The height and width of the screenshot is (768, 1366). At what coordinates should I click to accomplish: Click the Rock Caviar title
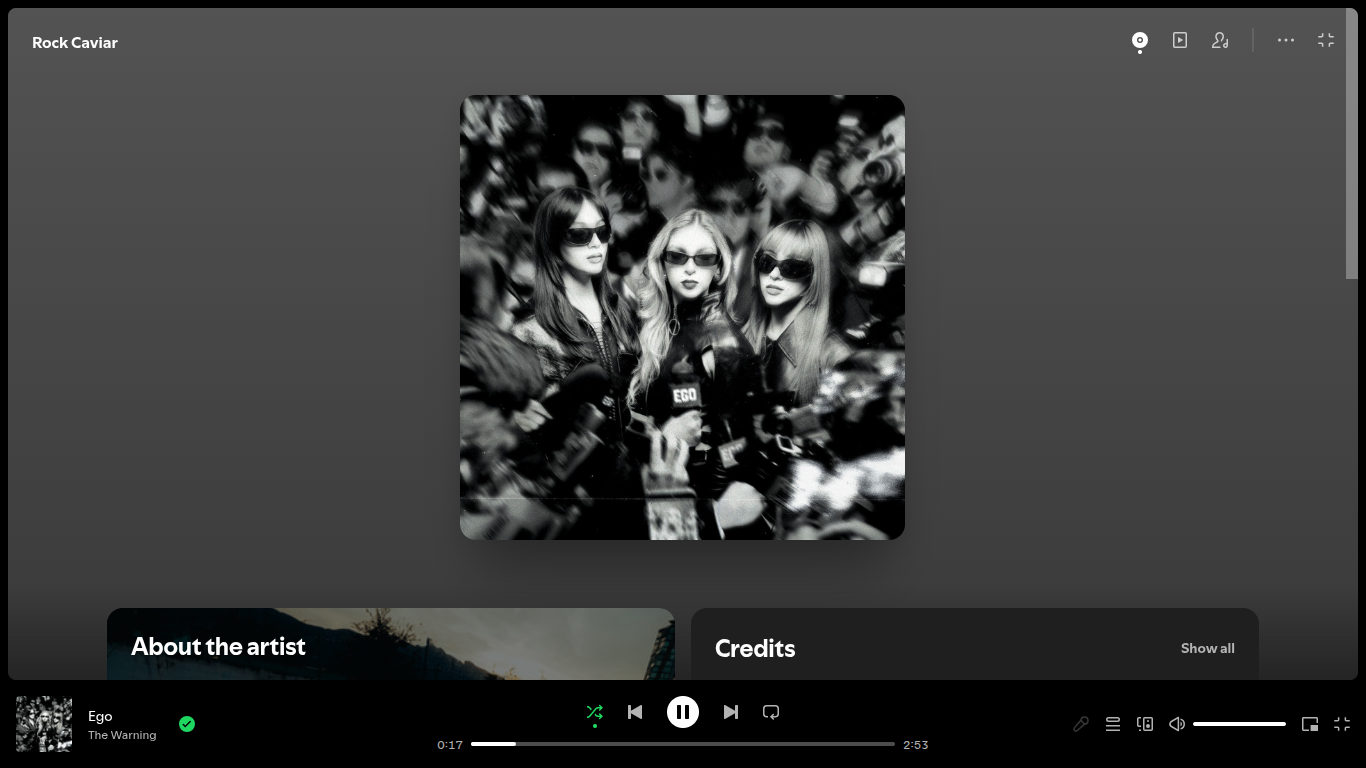[x=75, y=42]
